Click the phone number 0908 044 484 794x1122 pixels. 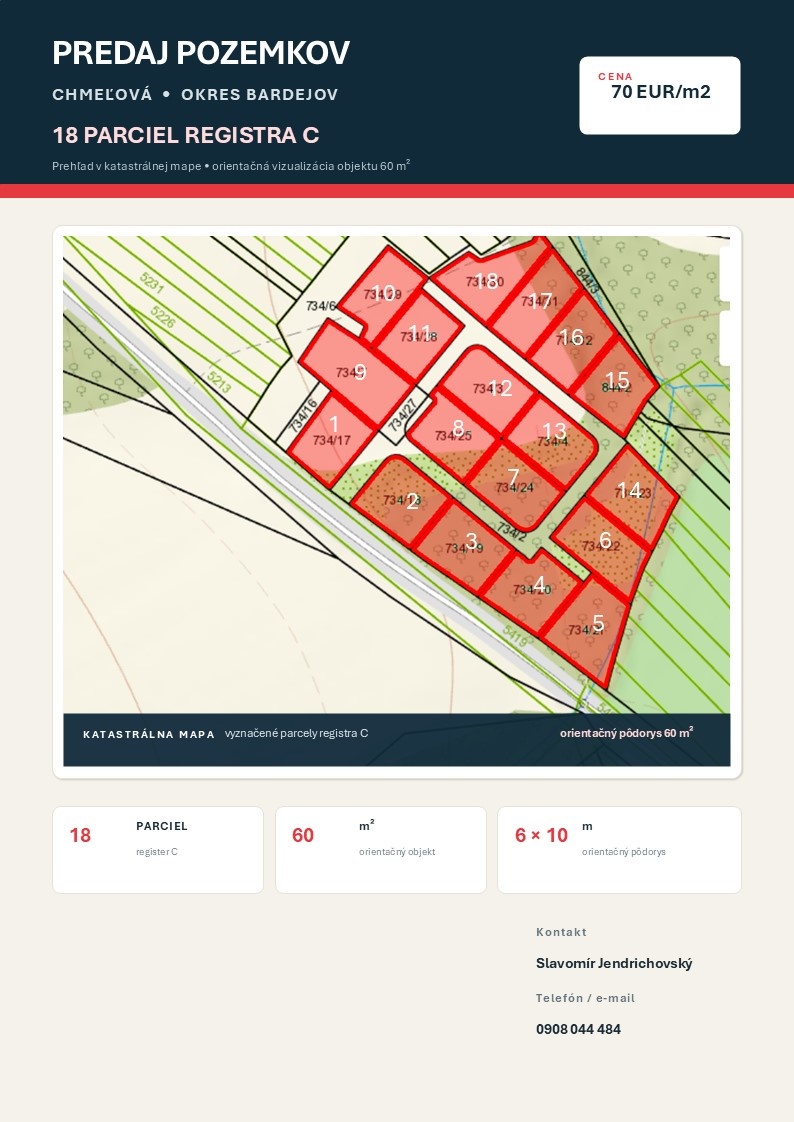coord(578,1029)
